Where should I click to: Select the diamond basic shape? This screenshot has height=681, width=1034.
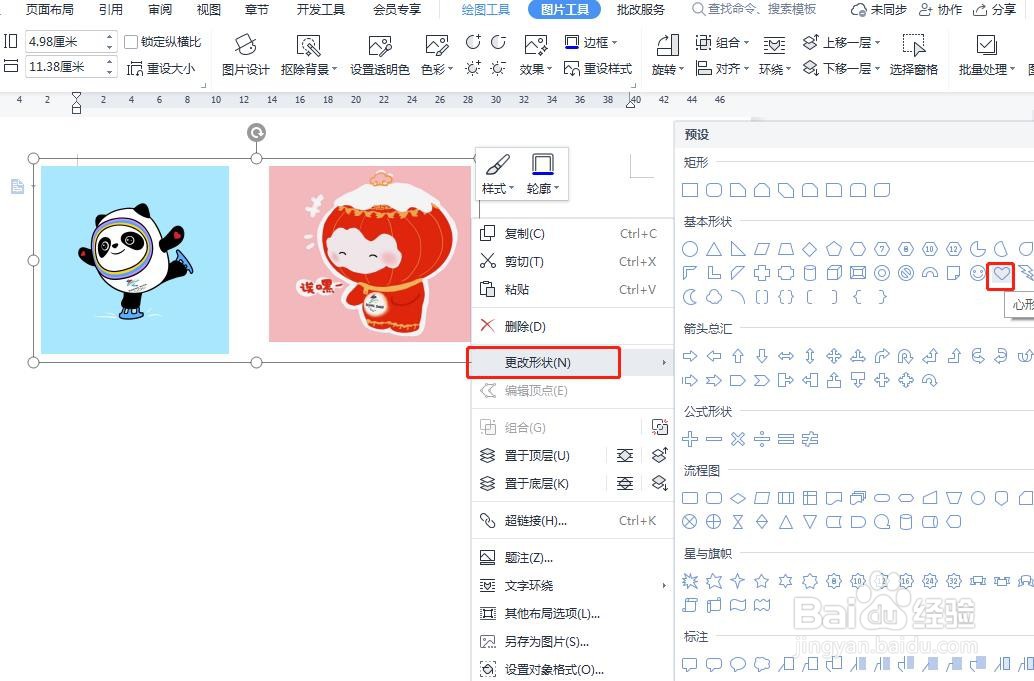[x=810, y=249]
